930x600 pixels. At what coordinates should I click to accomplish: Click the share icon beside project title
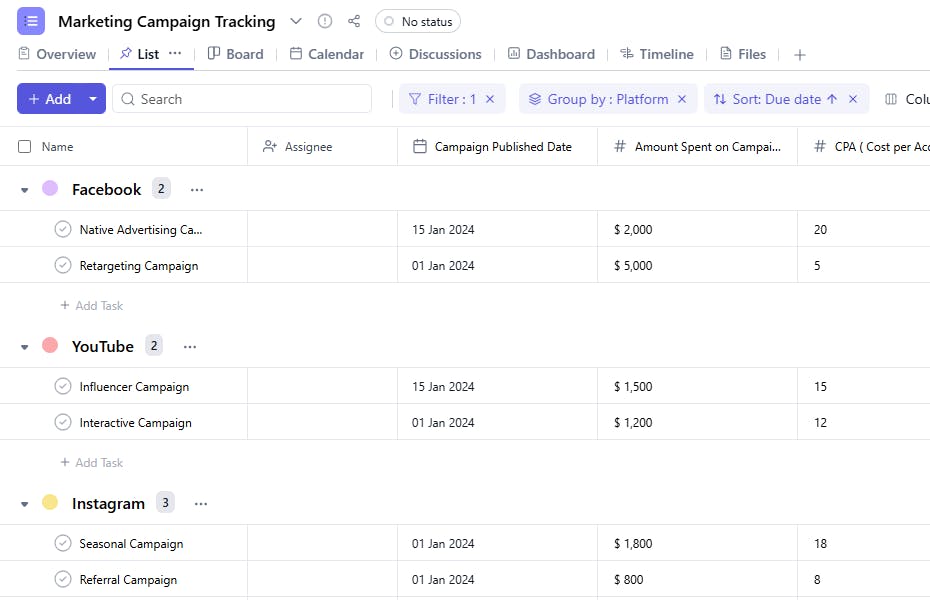pyautogui.click(x=354, y=21)
